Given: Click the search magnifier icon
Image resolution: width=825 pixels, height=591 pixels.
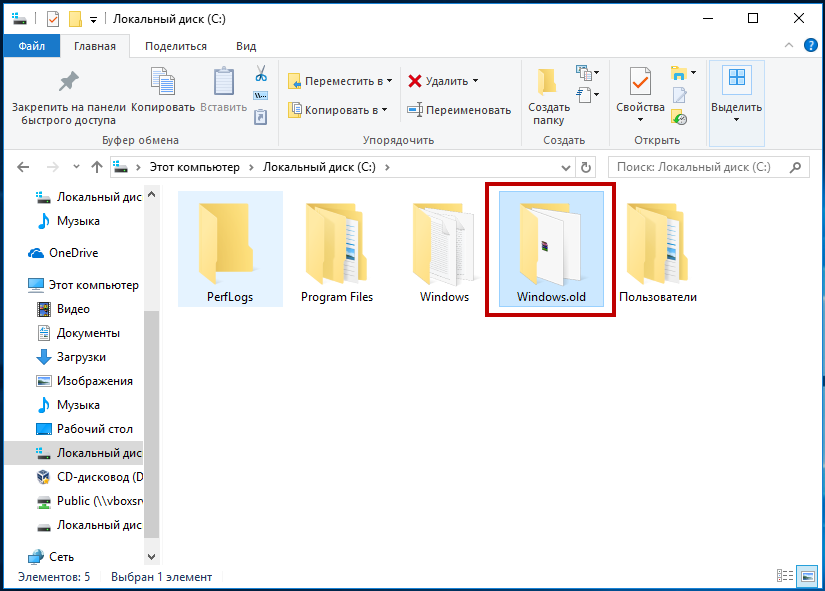Looking at the screenshot, I should pos(796,167).
